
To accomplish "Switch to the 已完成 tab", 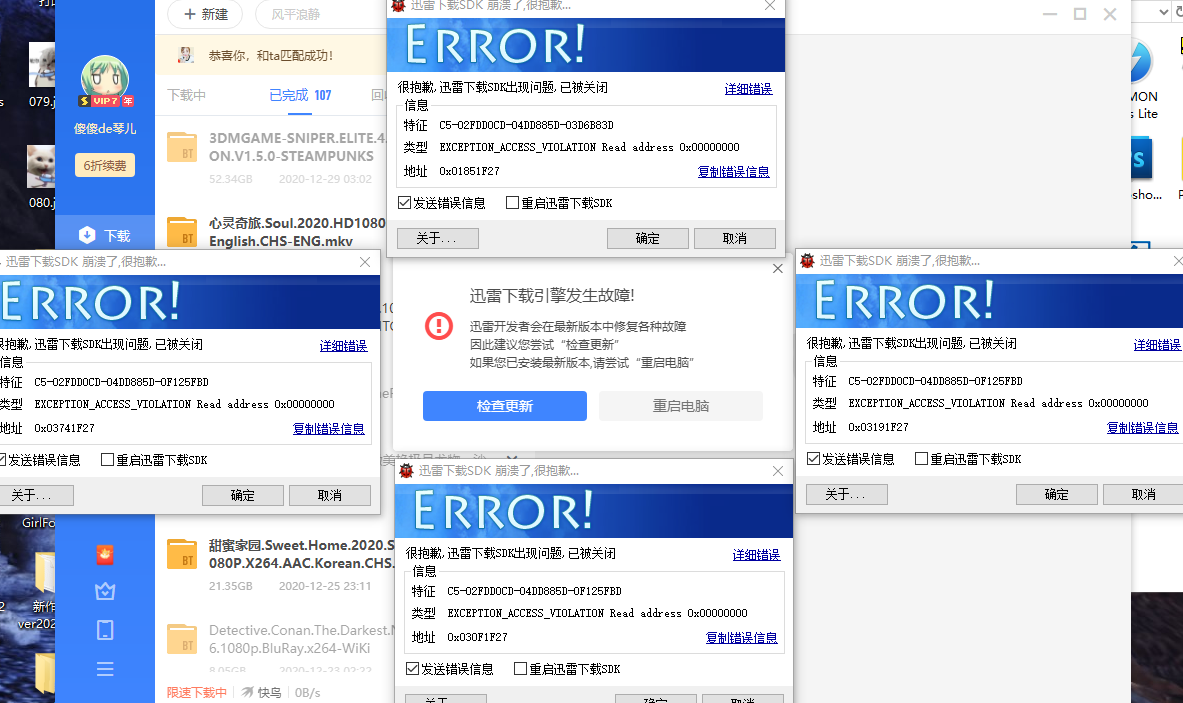I will [287, 95].
